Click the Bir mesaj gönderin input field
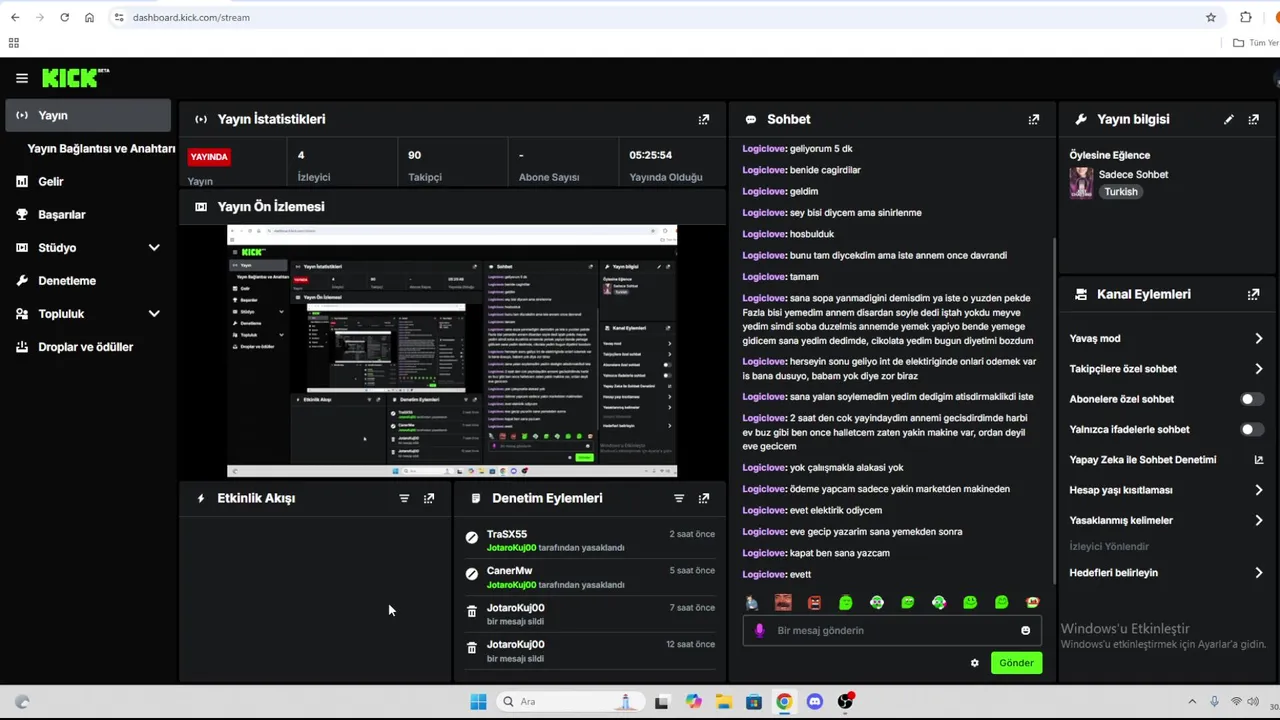The height and width of the screenshot is (720, 1280). (892, 630)
